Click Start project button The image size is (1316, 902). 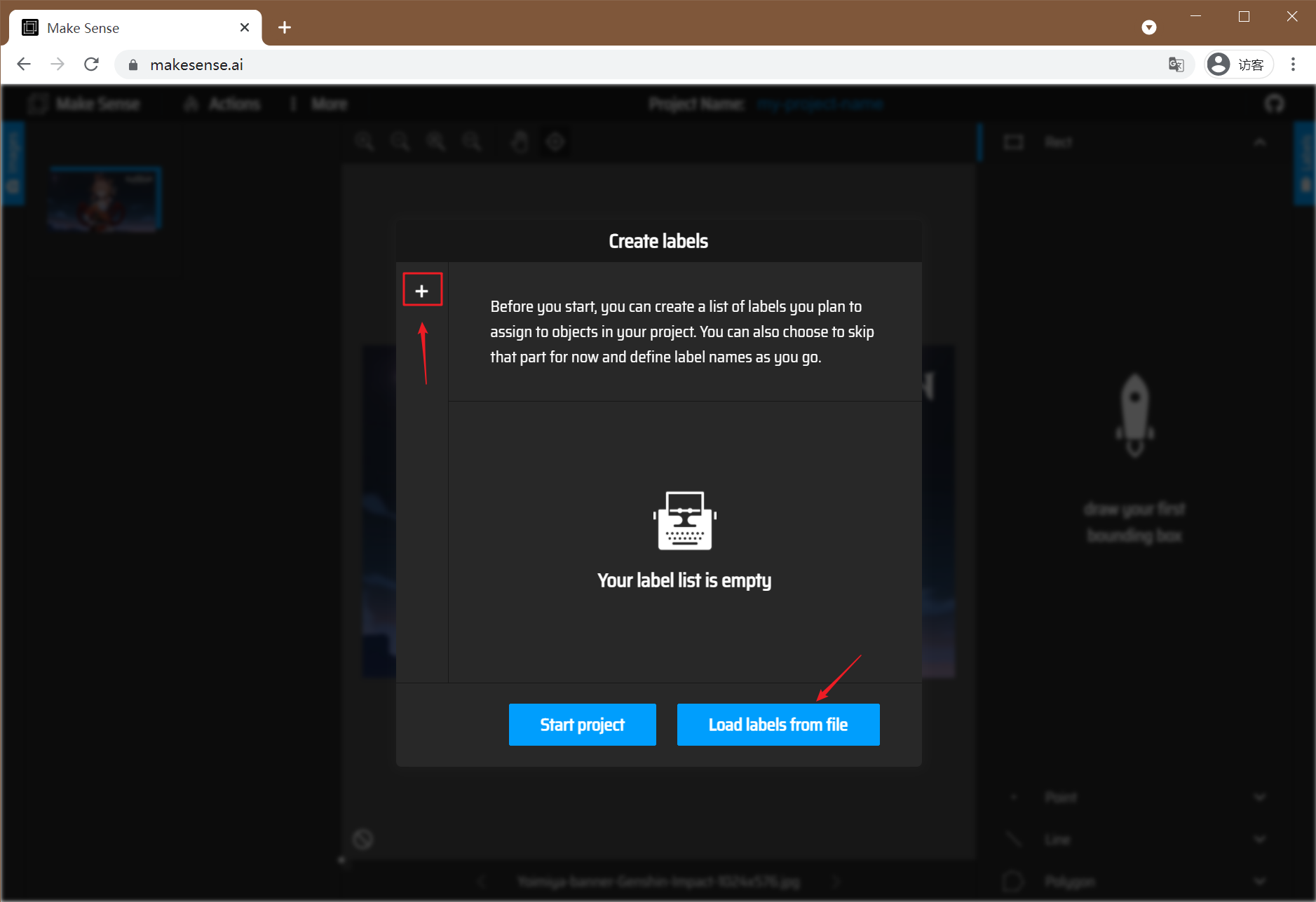click(582, 724)
